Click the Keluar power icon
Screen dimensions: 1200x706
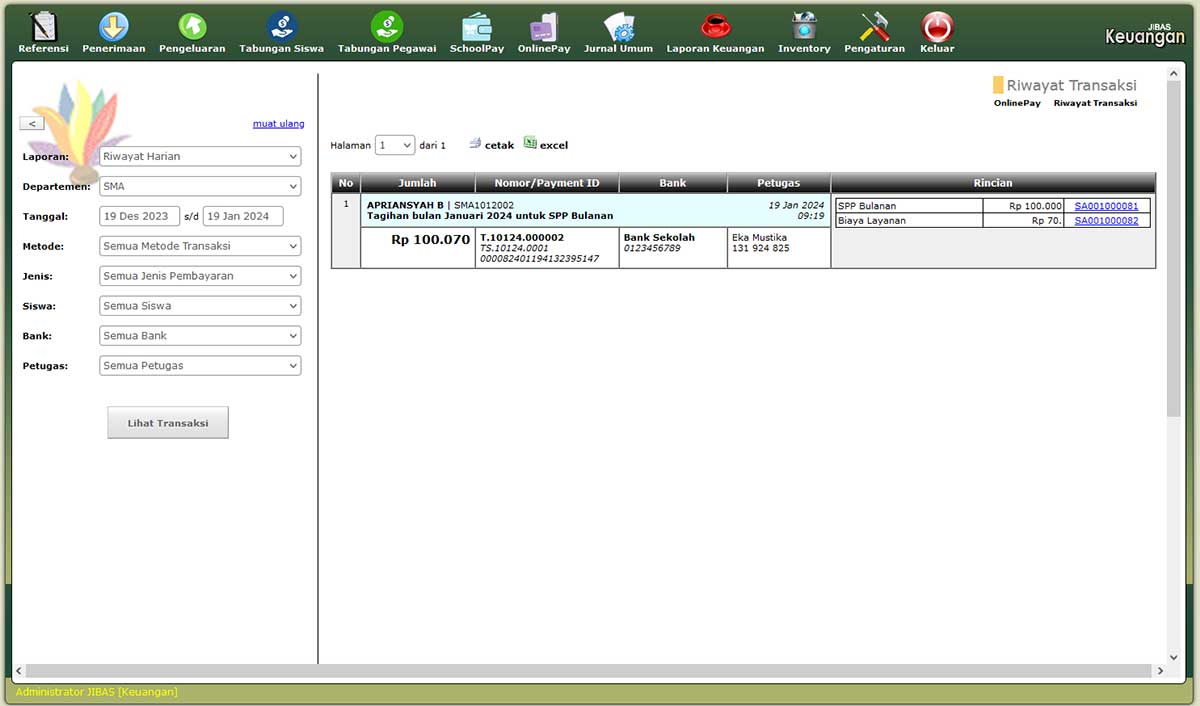937,27
